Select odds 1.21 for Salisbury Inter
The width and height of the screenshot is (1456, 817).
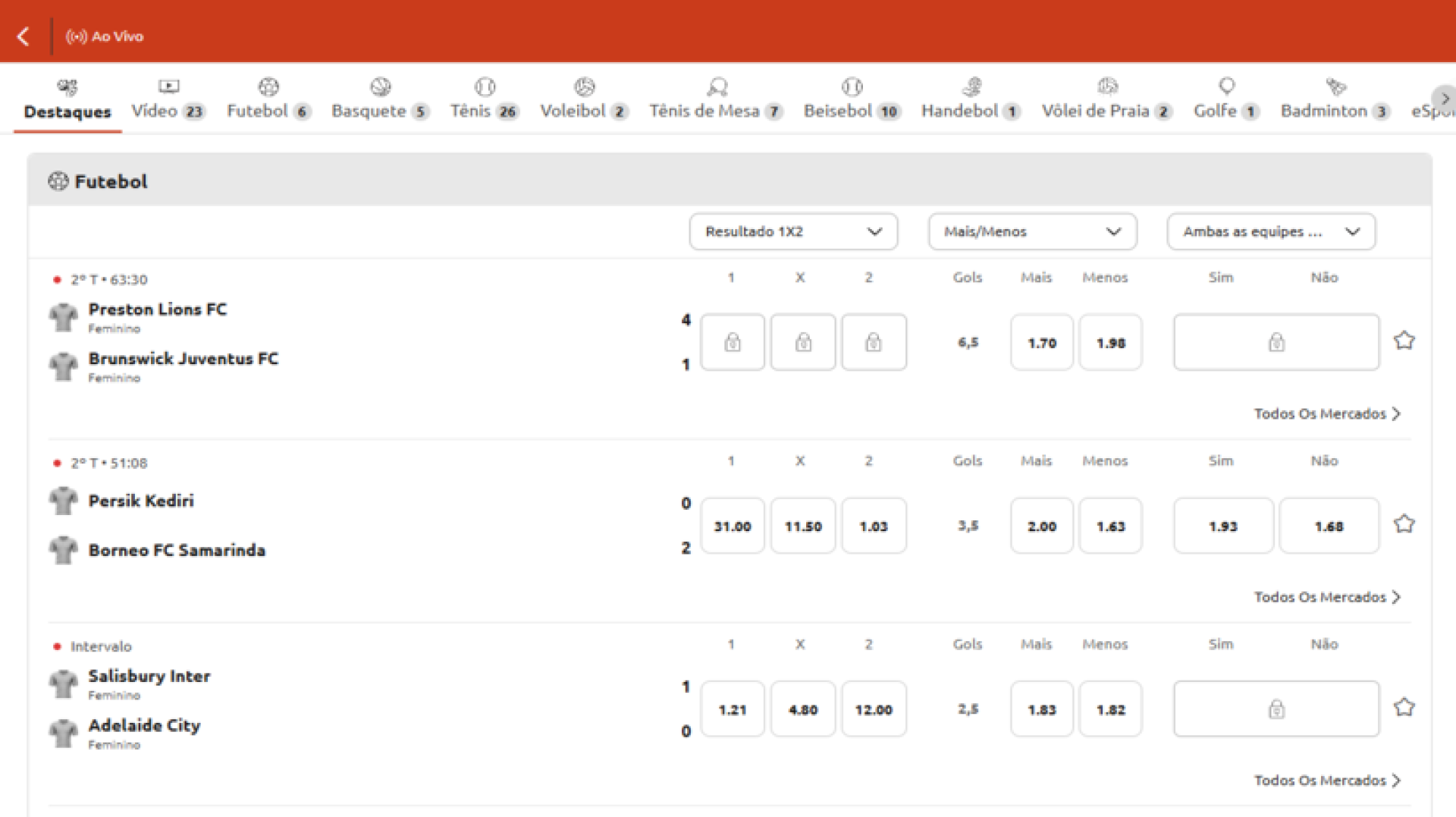(x=732, y=709)
